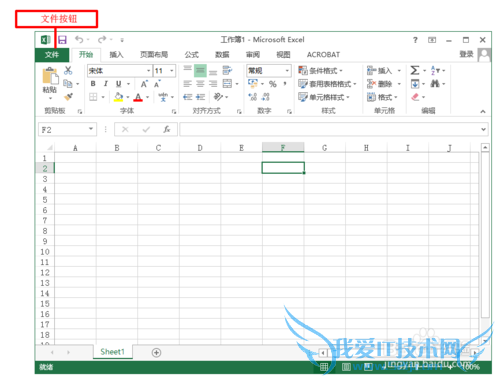Click the insert function fx icon

[167, 129]
